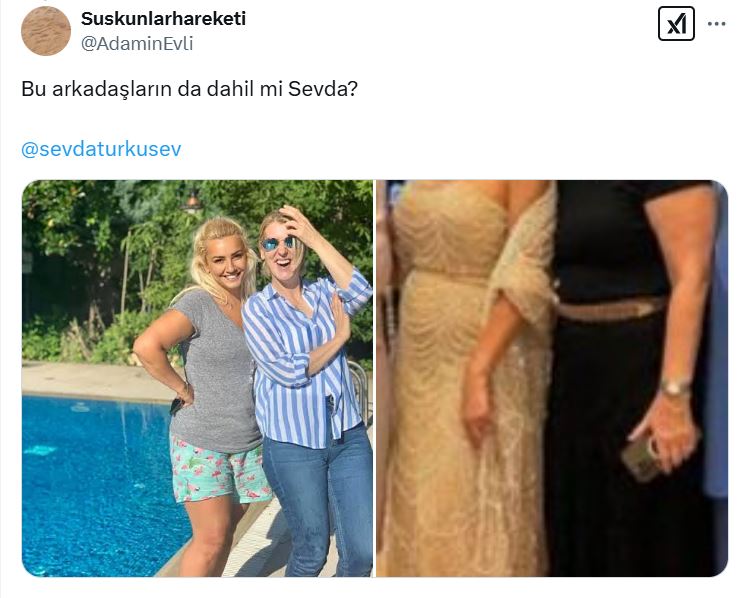
Task: Visit the @AdaminEvli handle
Action: tap(137, 43)
